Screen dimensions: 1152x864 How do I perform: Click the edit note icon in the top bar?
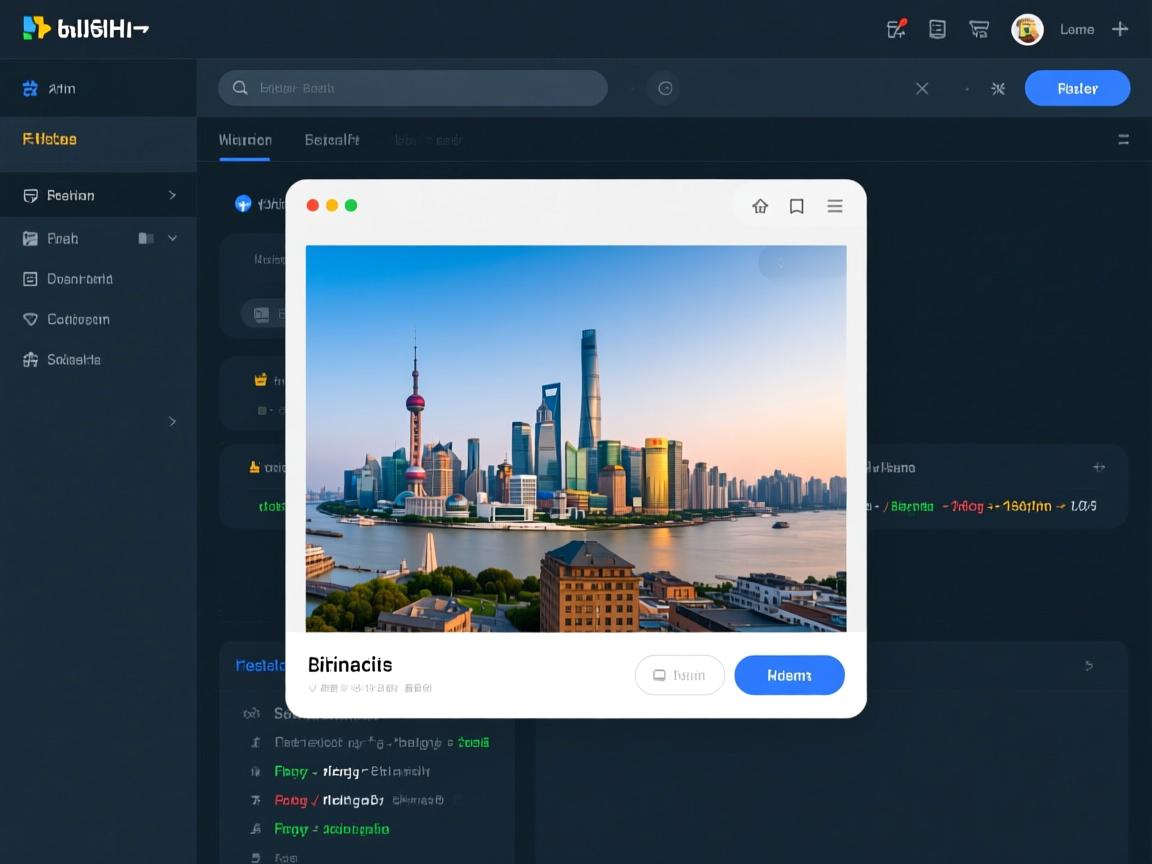click(896, 29)
